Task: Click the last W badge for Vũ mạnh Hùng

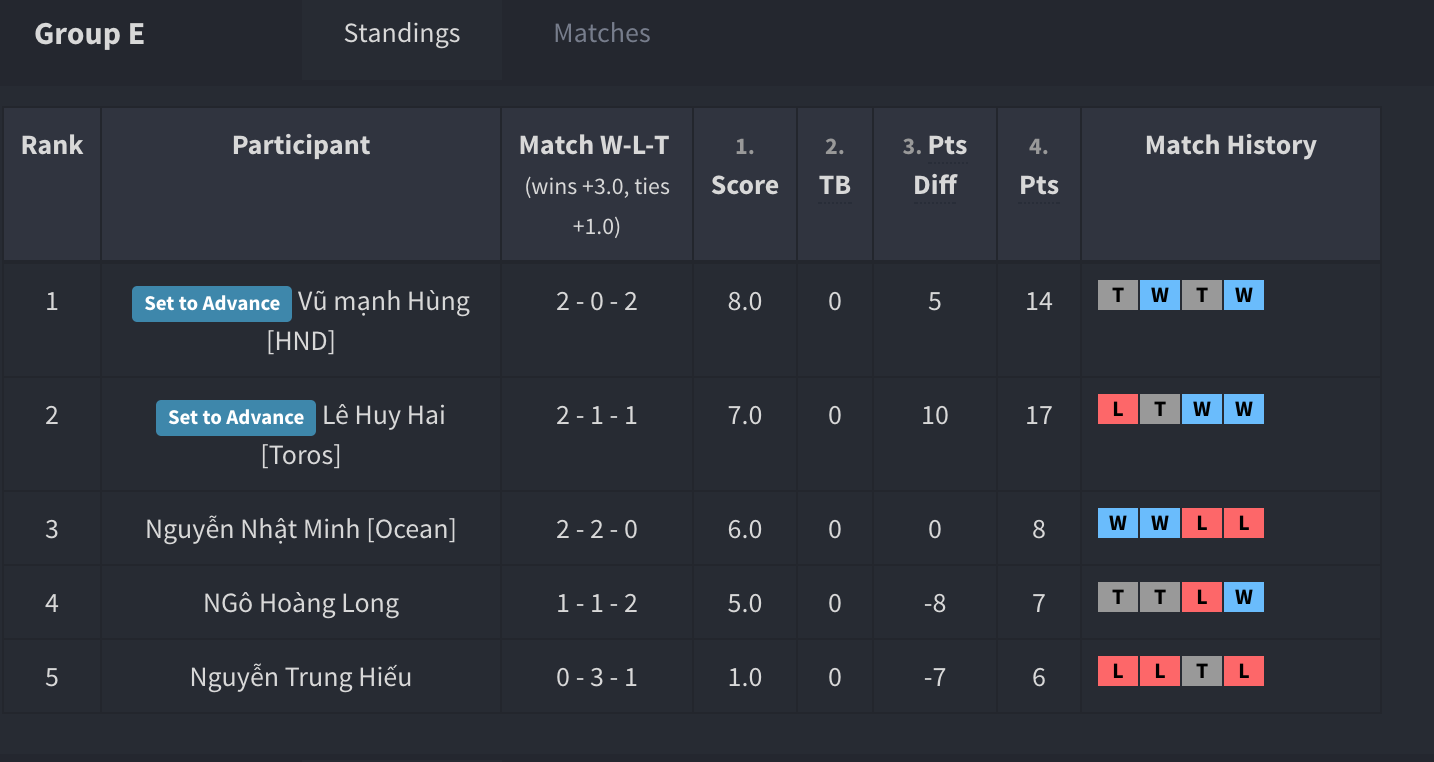Action: pyautogui.click(x=1244, y=295)
